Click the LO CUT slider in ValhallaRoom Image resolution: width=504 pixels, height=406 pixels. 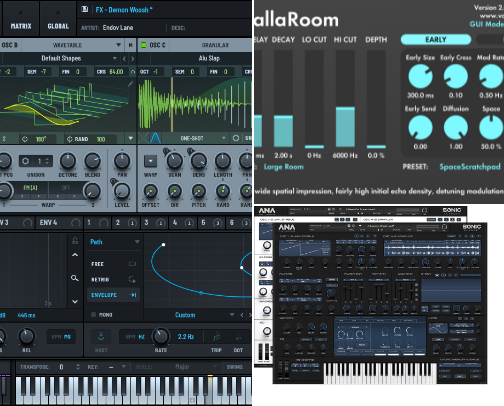coord(314,99)
